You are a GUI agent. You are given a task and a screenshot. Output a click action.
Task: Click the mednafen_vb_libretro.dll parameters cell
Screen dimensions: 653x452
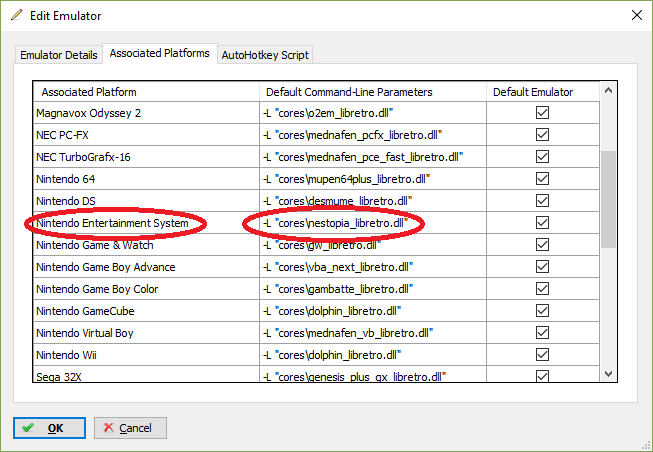(x=373, y=333)
